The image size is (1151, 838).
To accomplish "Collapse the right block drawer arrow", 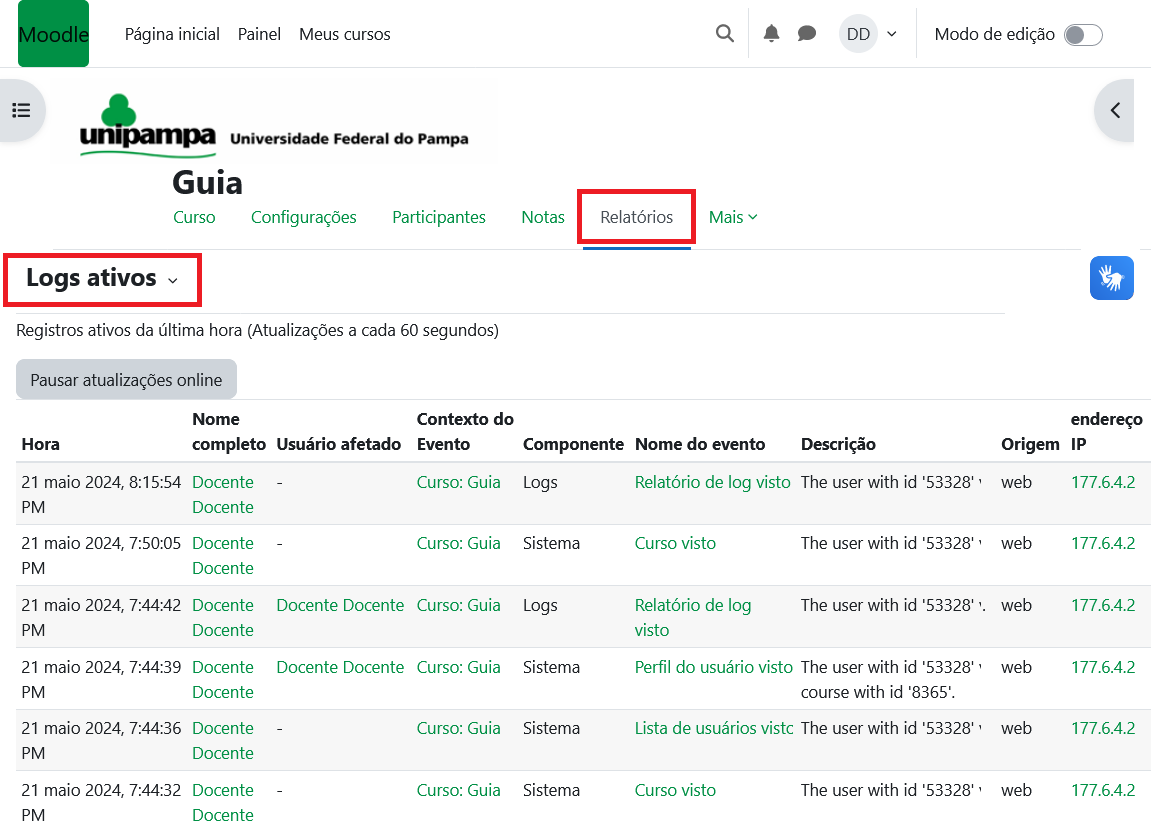I will point(1115,111).
